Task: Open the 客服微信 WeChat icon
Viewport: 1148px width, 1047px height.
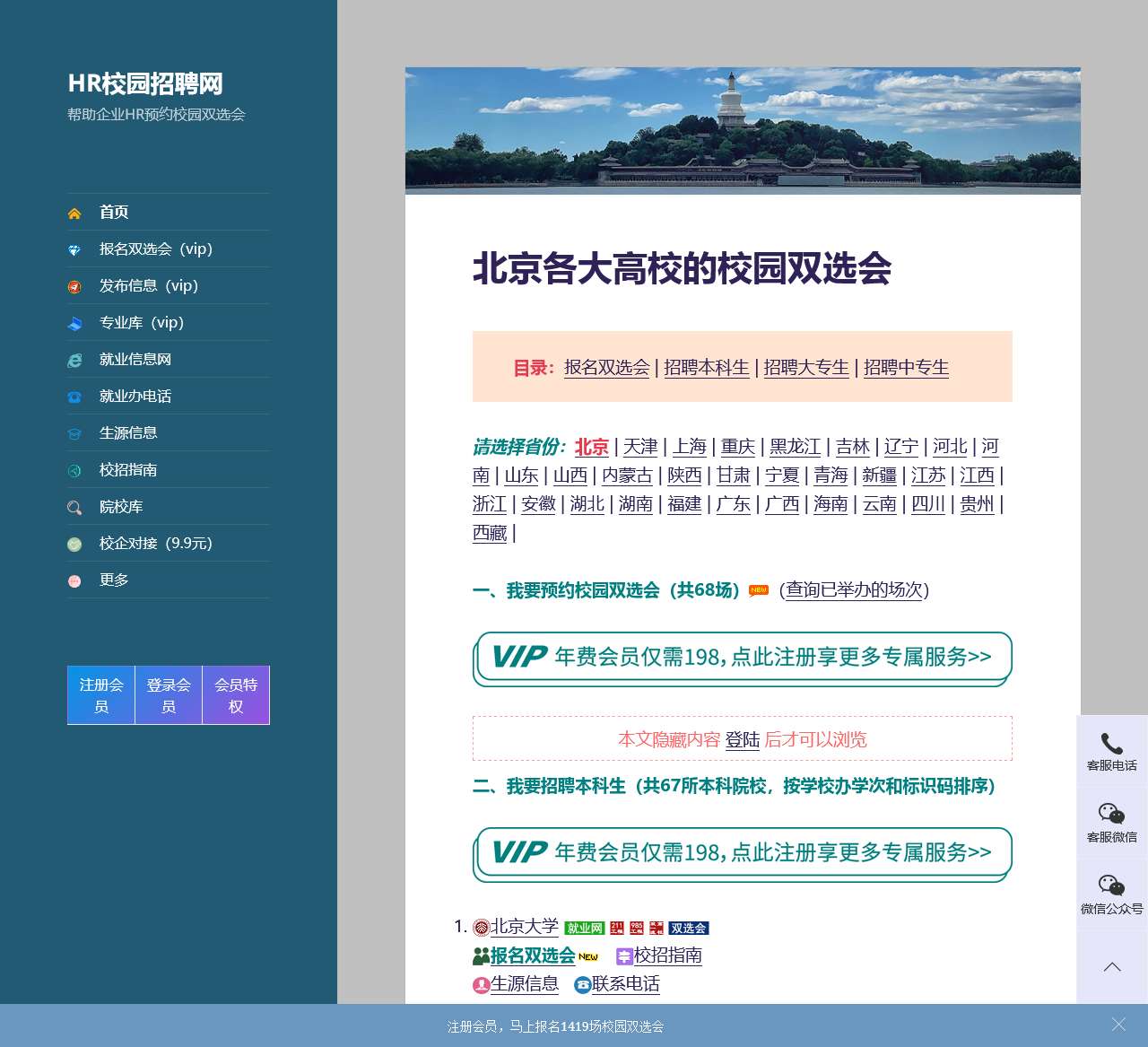Action: point(1111,815)
